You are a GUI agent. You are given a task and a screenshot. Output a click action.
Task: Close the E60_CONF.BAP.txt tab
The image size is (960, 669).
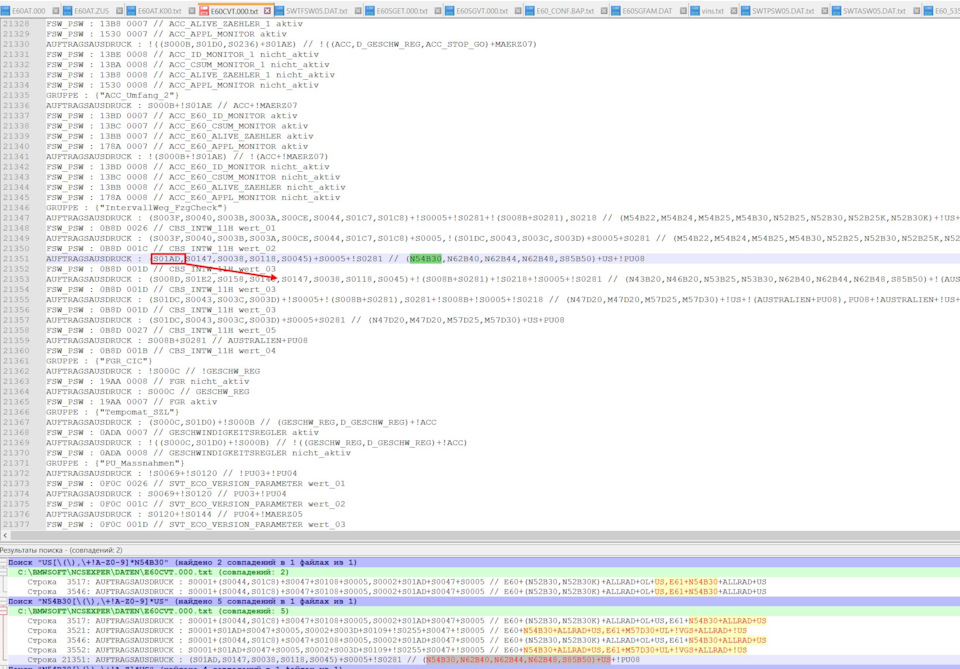click(x=604, y=11)
